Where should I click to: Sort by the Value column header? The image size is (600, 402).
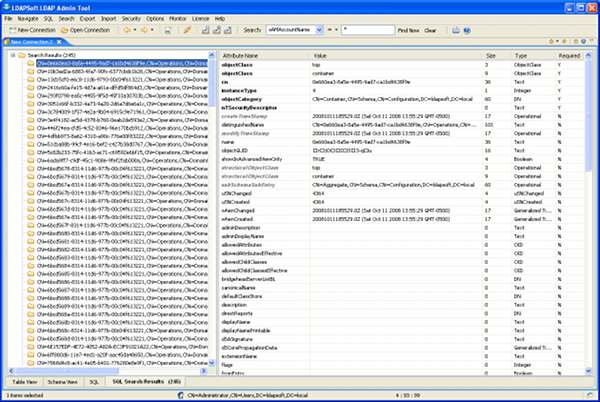(x=397, y=55)
